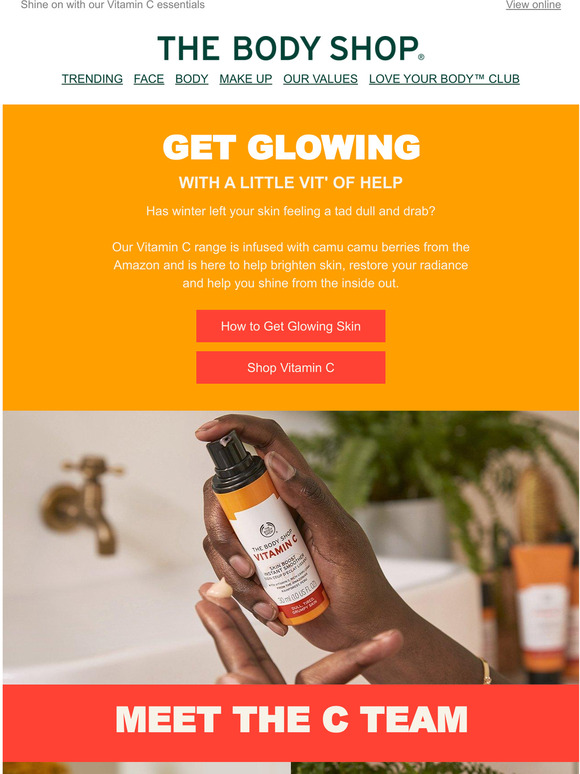Click the GET GLOWING headline
The height and width of the screenshot is (774, 580).
point(291,147)
